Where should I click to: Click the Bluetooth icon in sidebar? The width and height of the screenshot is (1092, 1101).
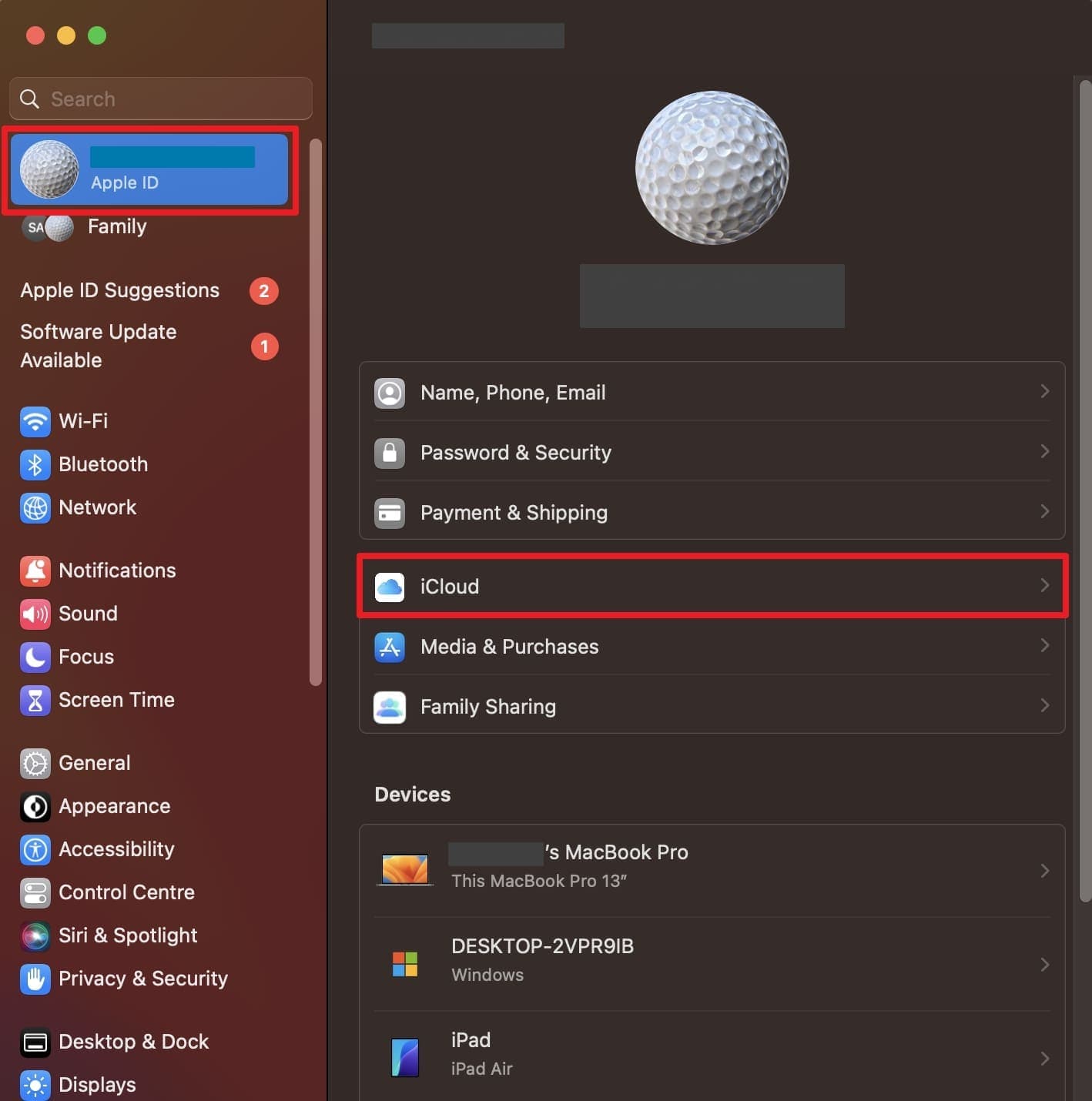point(35,464)
